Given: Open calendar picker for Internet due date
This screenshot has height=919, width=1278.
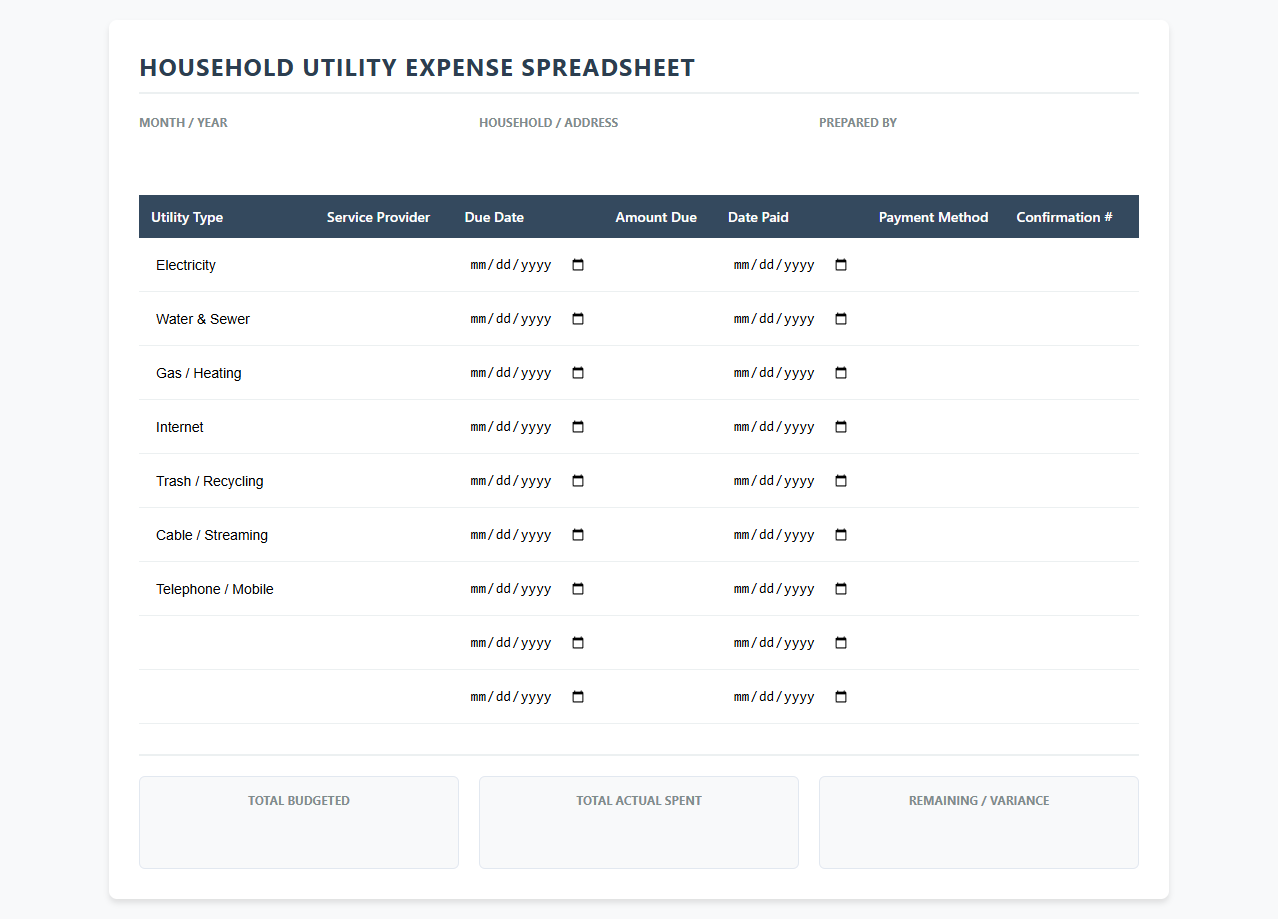Looking at the screenshot, I should (578, 427).
